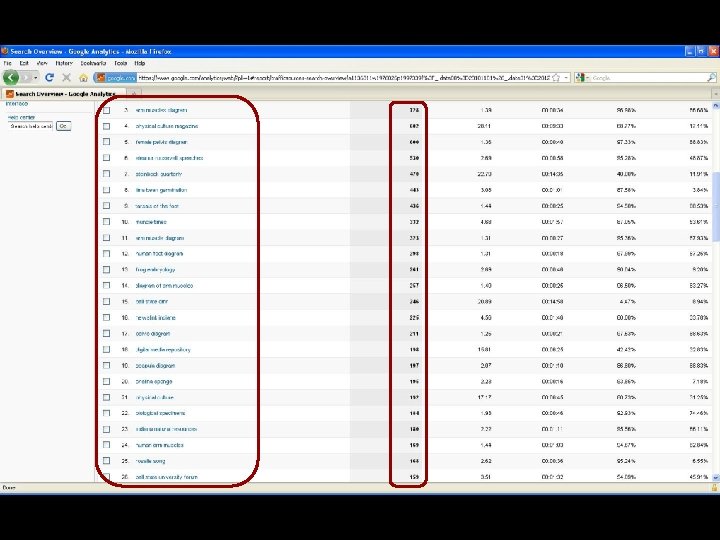Open the physical culture magazine keyword link
720x540 pixels.
(x=167, y=126)
